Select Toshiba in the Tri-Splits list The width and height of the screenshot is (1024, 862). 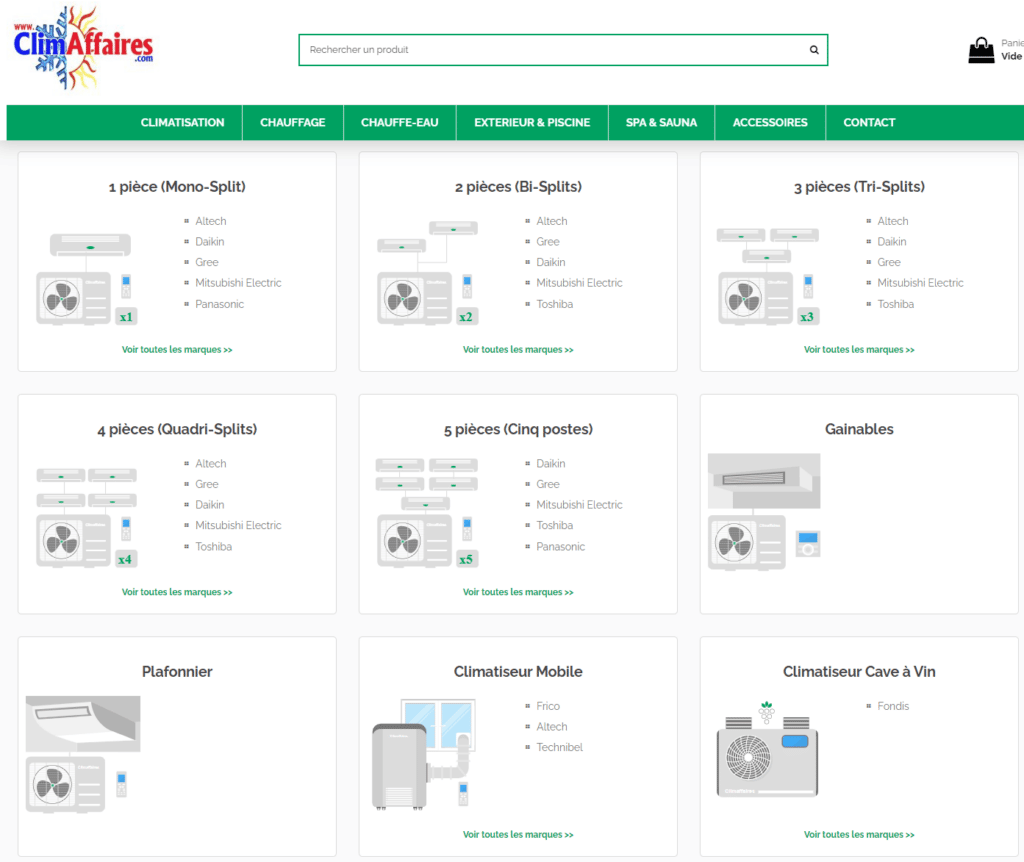point(895,304)
